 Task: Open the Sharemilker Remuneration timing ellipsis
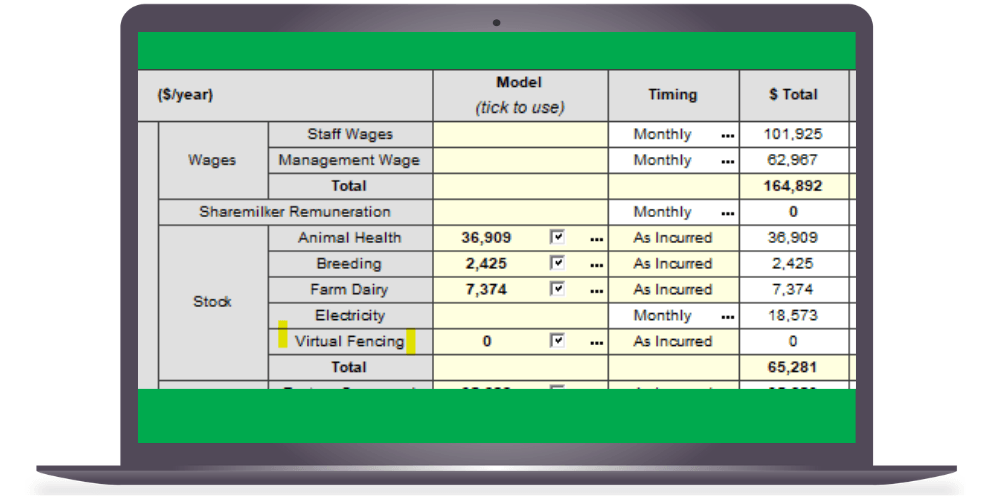[x=727, y=213]
